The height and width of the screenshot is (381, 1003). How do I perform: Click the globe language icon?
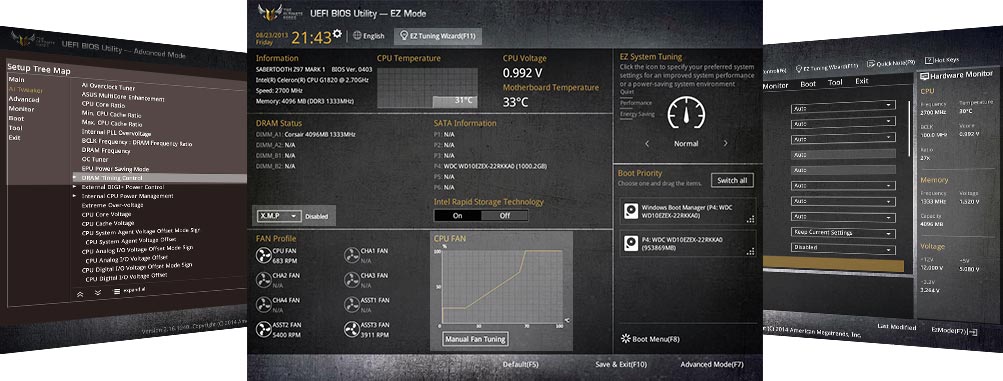(x=357, y=36)
